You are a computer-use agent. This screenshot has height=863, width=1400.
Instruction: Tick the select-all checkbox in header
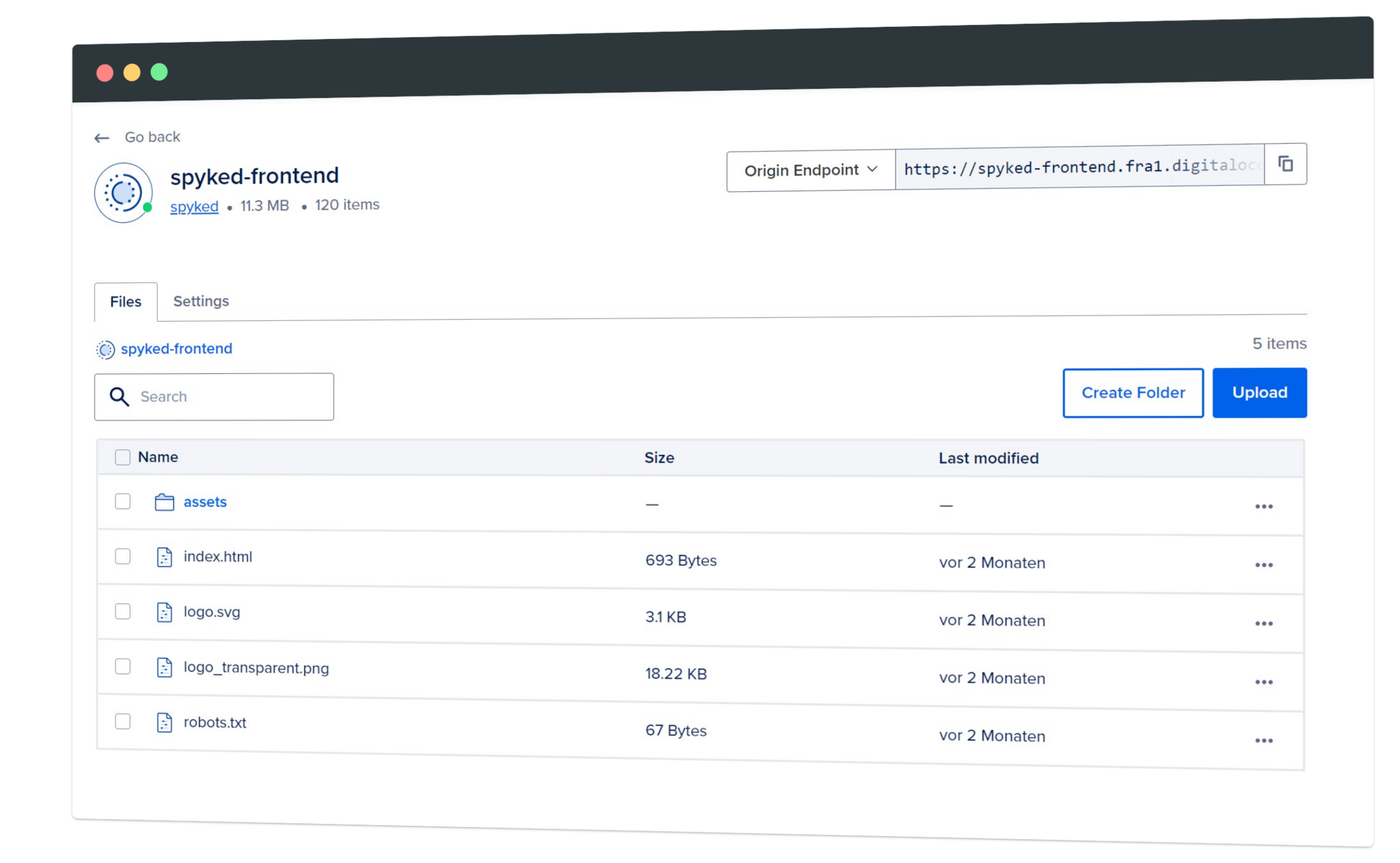coord(123,457)
